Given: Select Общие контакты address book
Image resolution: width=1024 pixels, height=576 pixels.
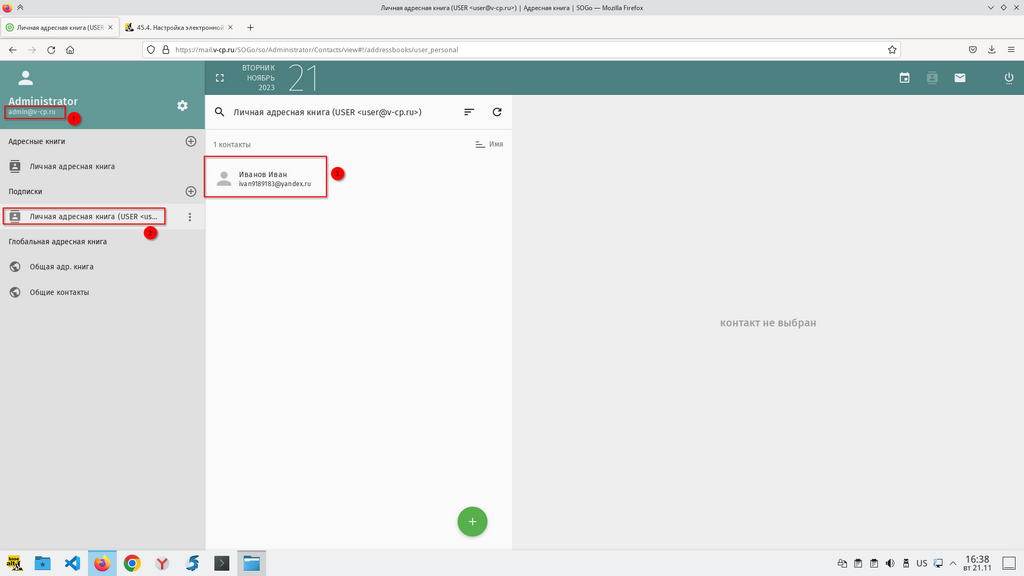Looking at the screenshot, I should pos(59,293).
